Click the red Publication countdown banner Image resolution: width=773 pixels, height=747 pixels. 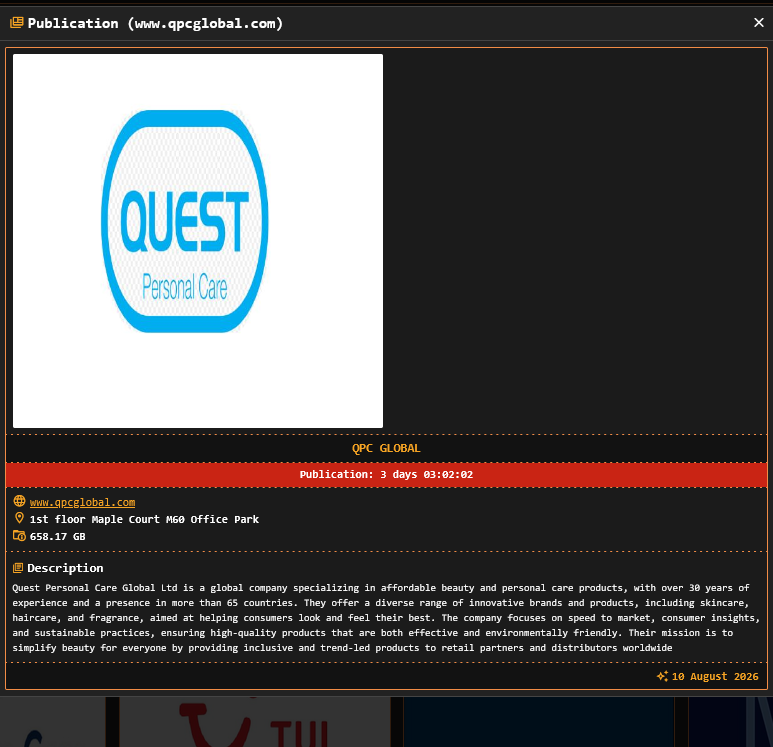point(386,475)
